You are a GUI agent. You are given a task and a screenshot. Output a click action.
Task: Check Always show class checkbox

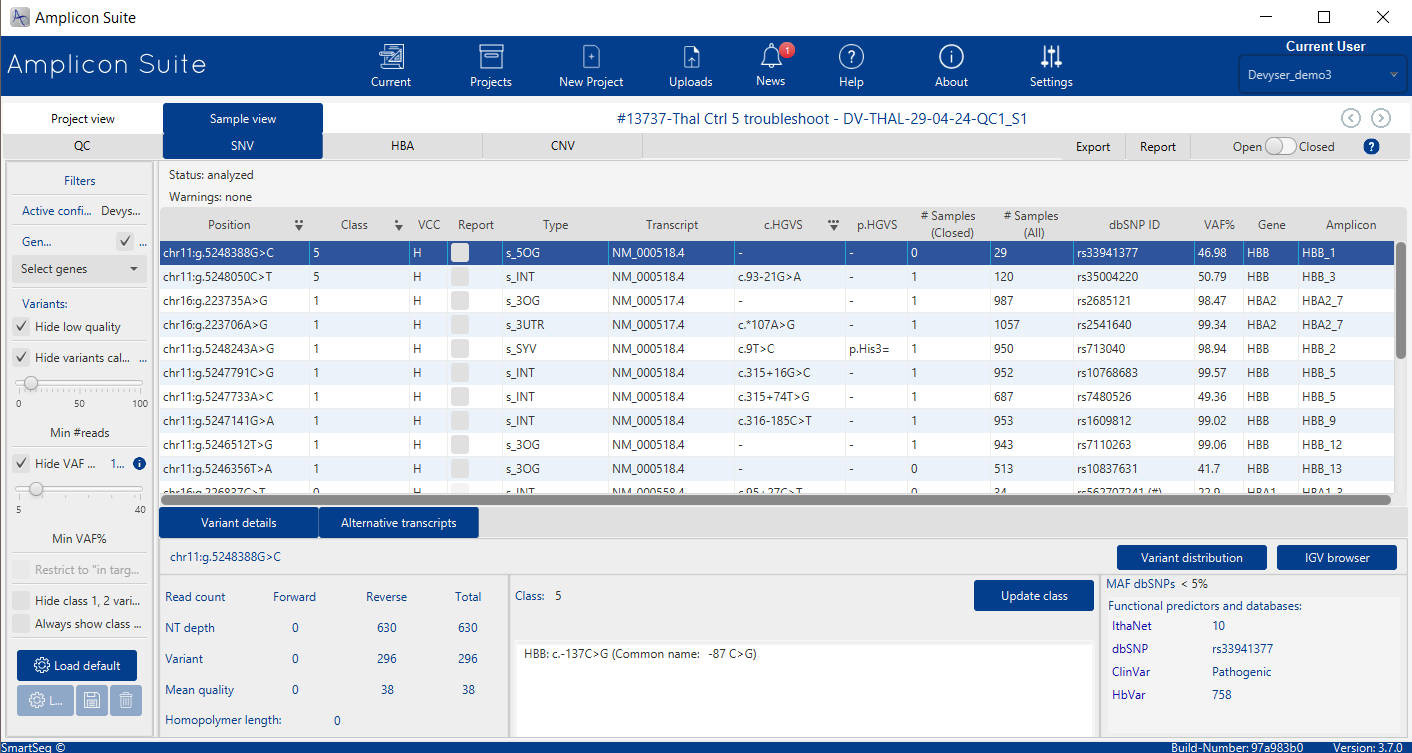pos(21,624)
